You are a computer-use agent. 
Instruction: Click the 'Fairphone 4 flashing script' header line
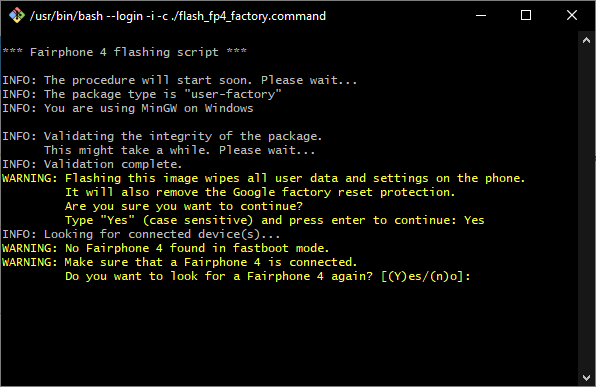pos(124,52)
